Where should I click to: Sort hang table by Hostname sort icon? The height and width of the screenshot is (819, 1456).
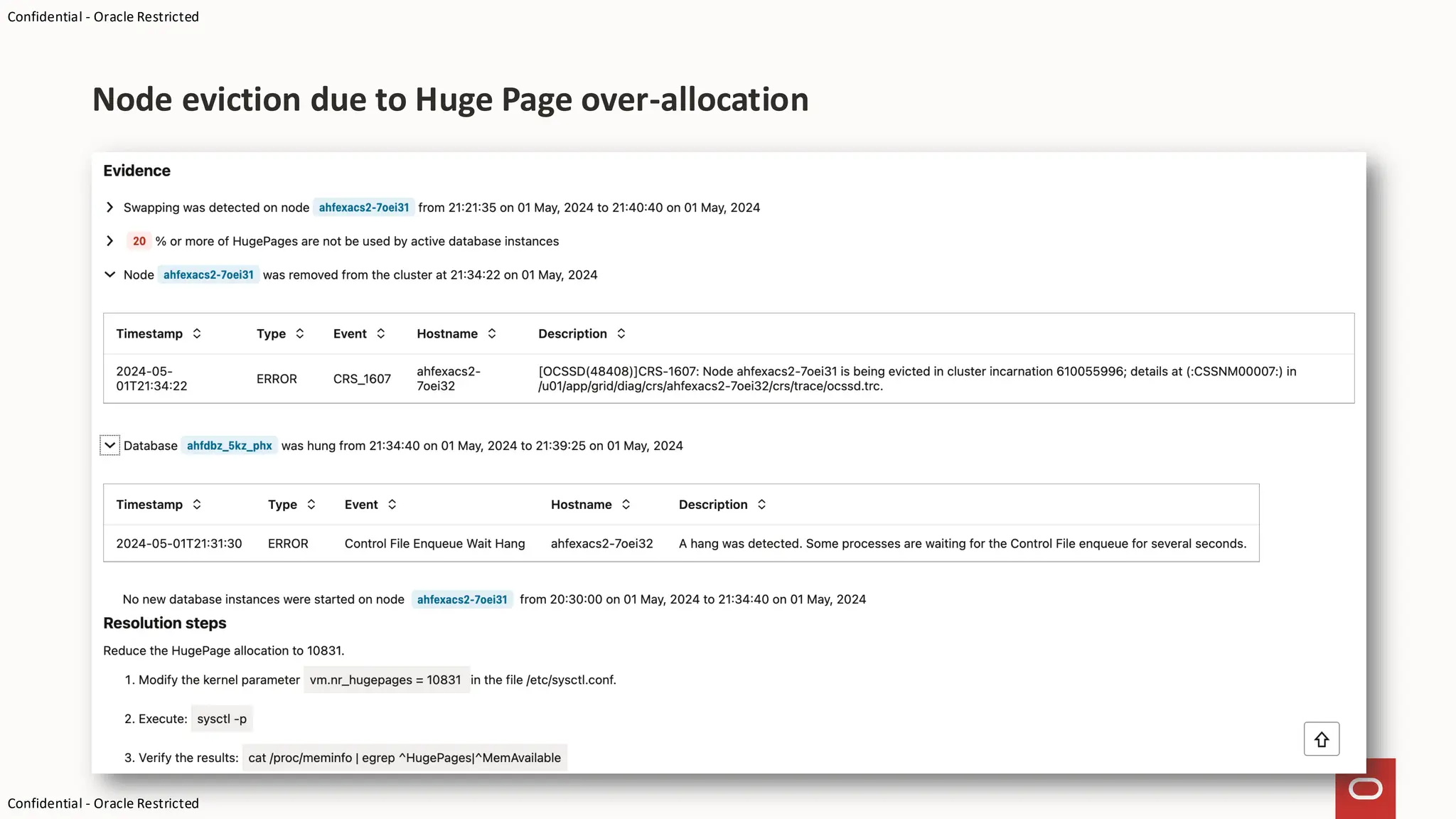tap(626, 504)
